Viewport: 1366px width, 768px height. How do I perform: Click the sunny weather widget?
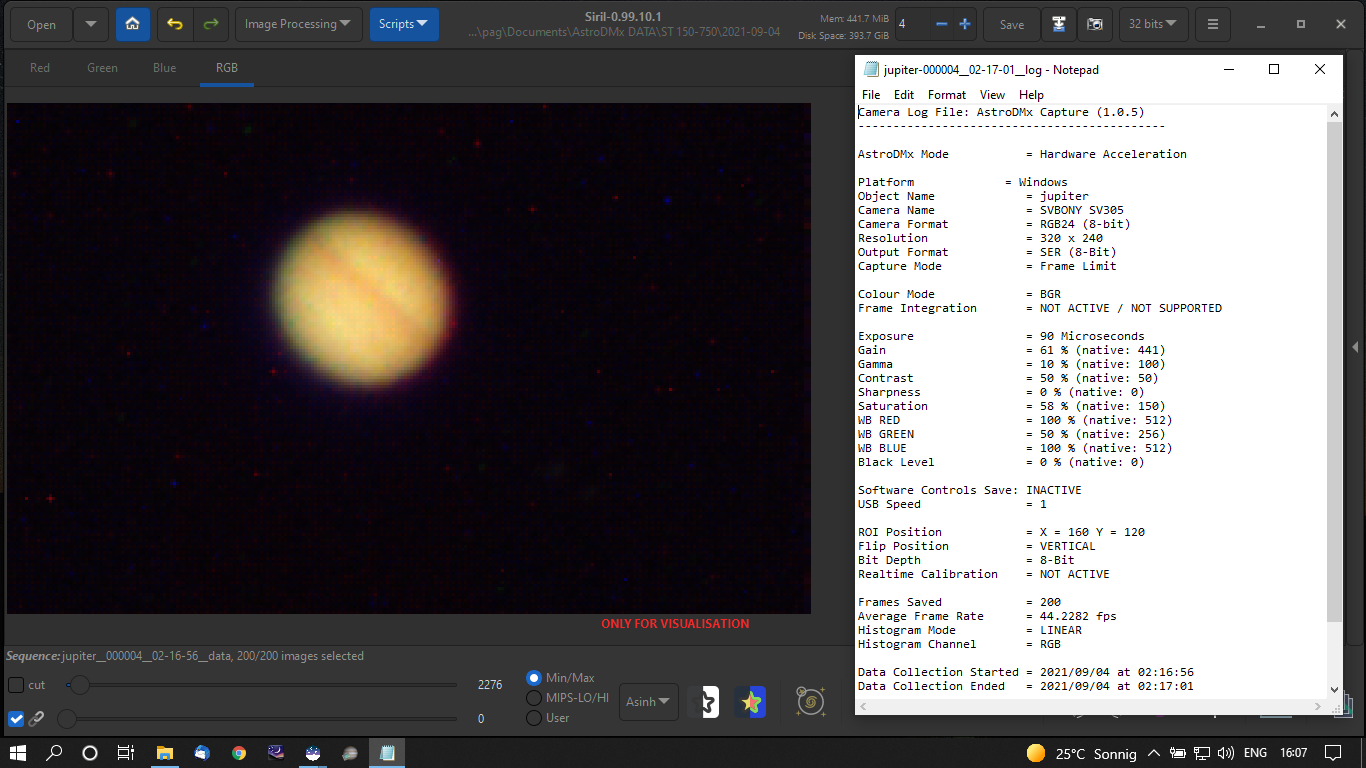[x=1081, y=753]
